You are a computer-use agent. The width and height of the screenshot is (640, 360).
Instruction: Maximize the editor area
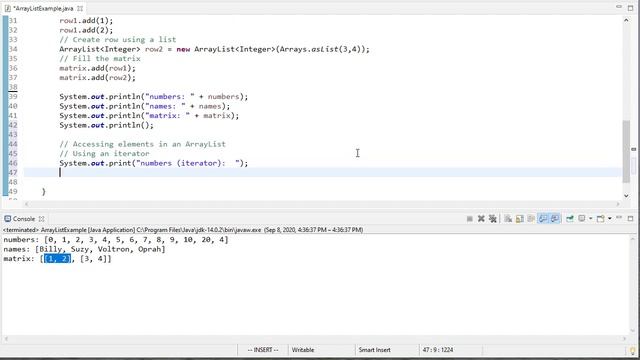click(631, 8)
